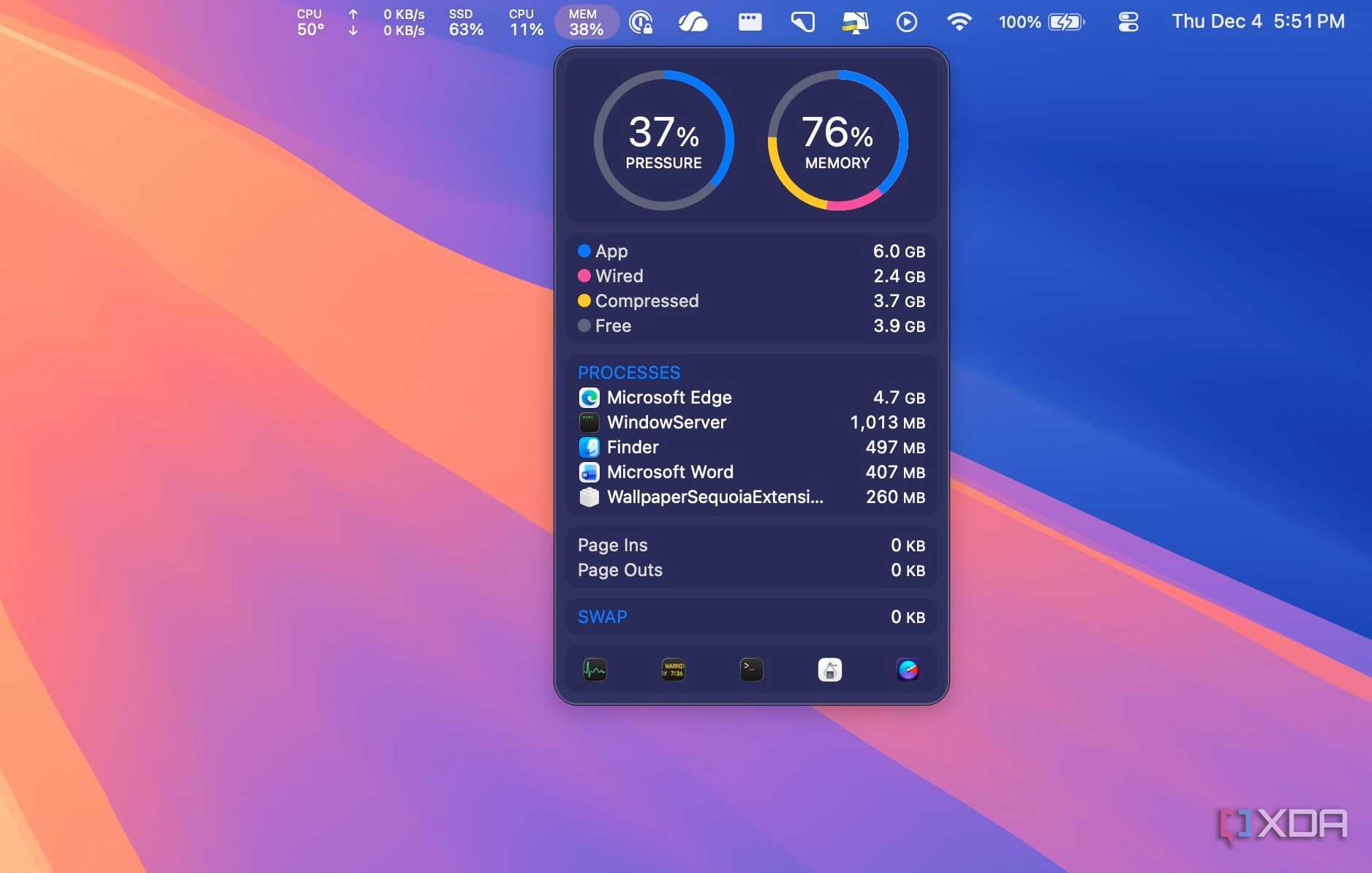Click the yellow Compressed legend dot

(x=584, y=301)
